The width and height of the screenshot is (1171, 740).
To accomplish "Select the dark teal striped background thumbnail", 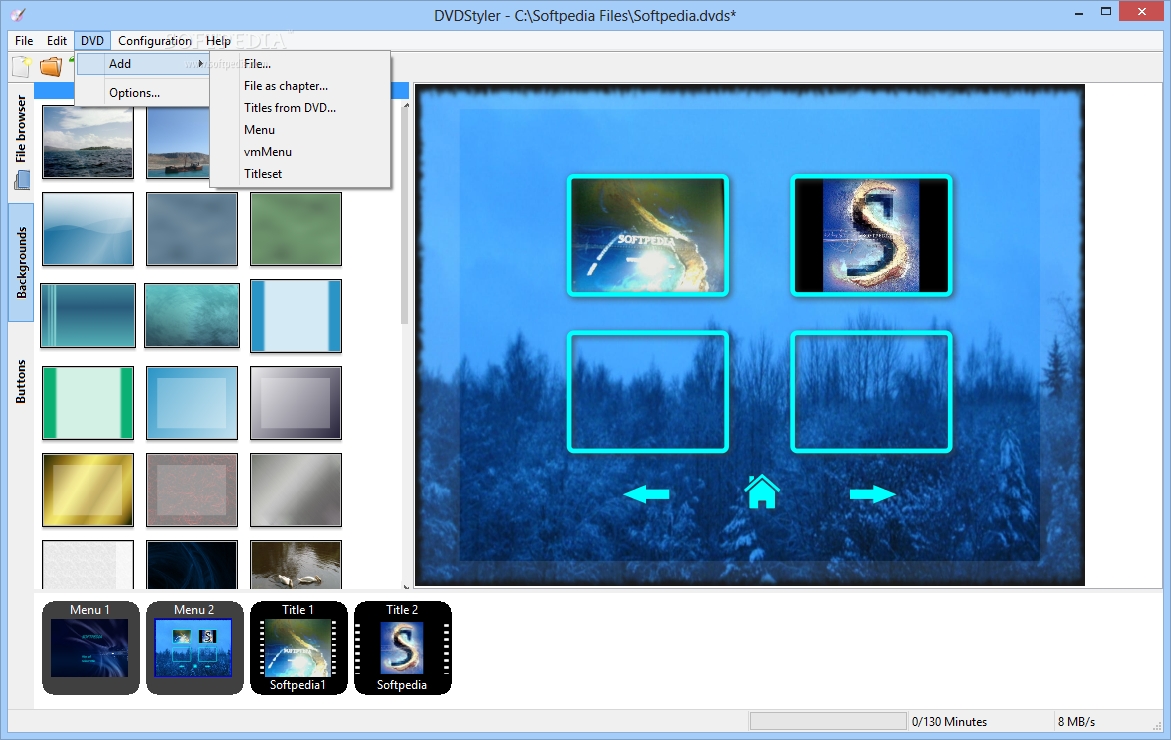I will coord(88,315).
